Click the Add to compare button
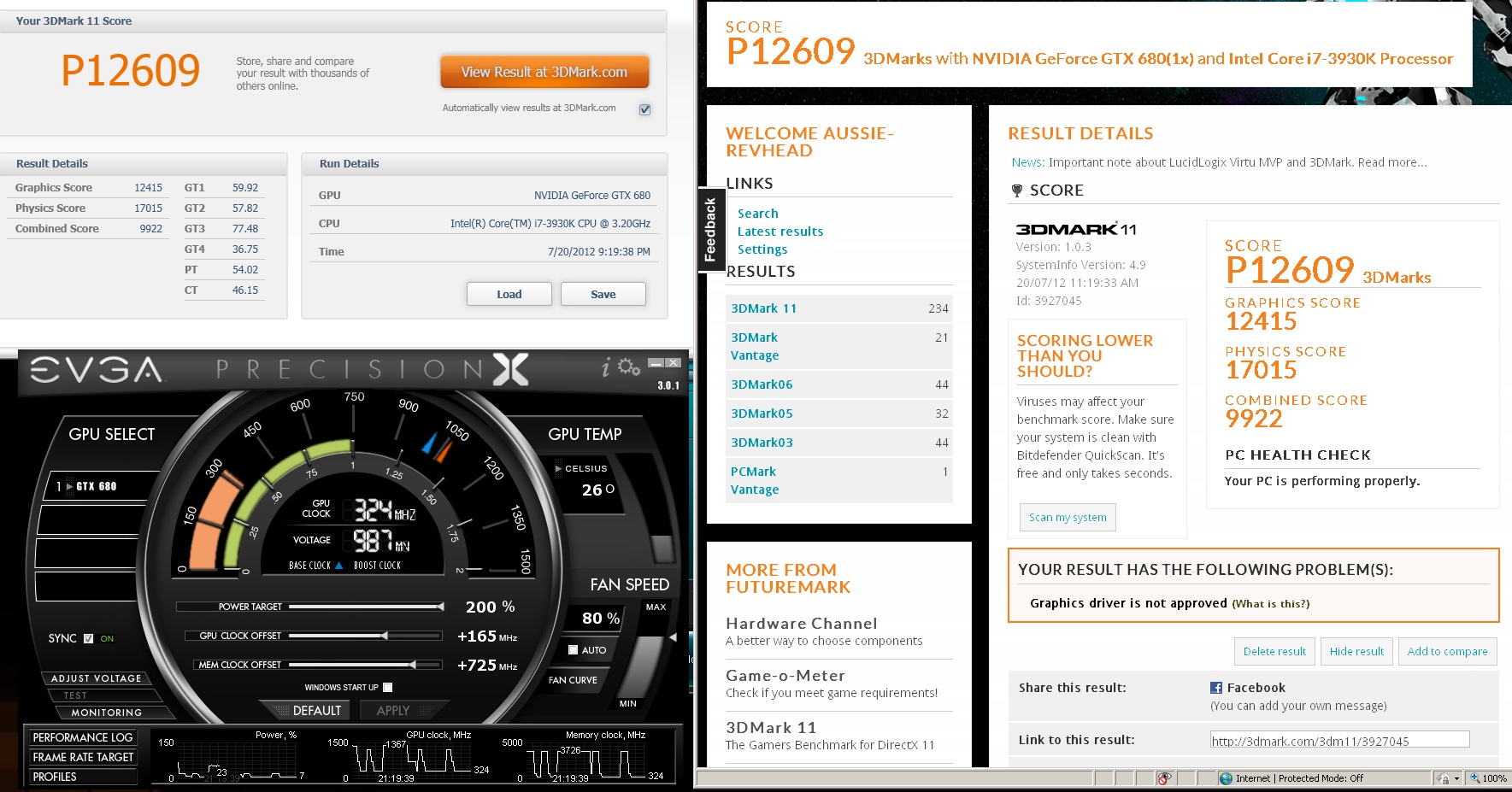The width and height of the screenshot is (1512, 792). pyautogui.click(x=1447, y=652)
